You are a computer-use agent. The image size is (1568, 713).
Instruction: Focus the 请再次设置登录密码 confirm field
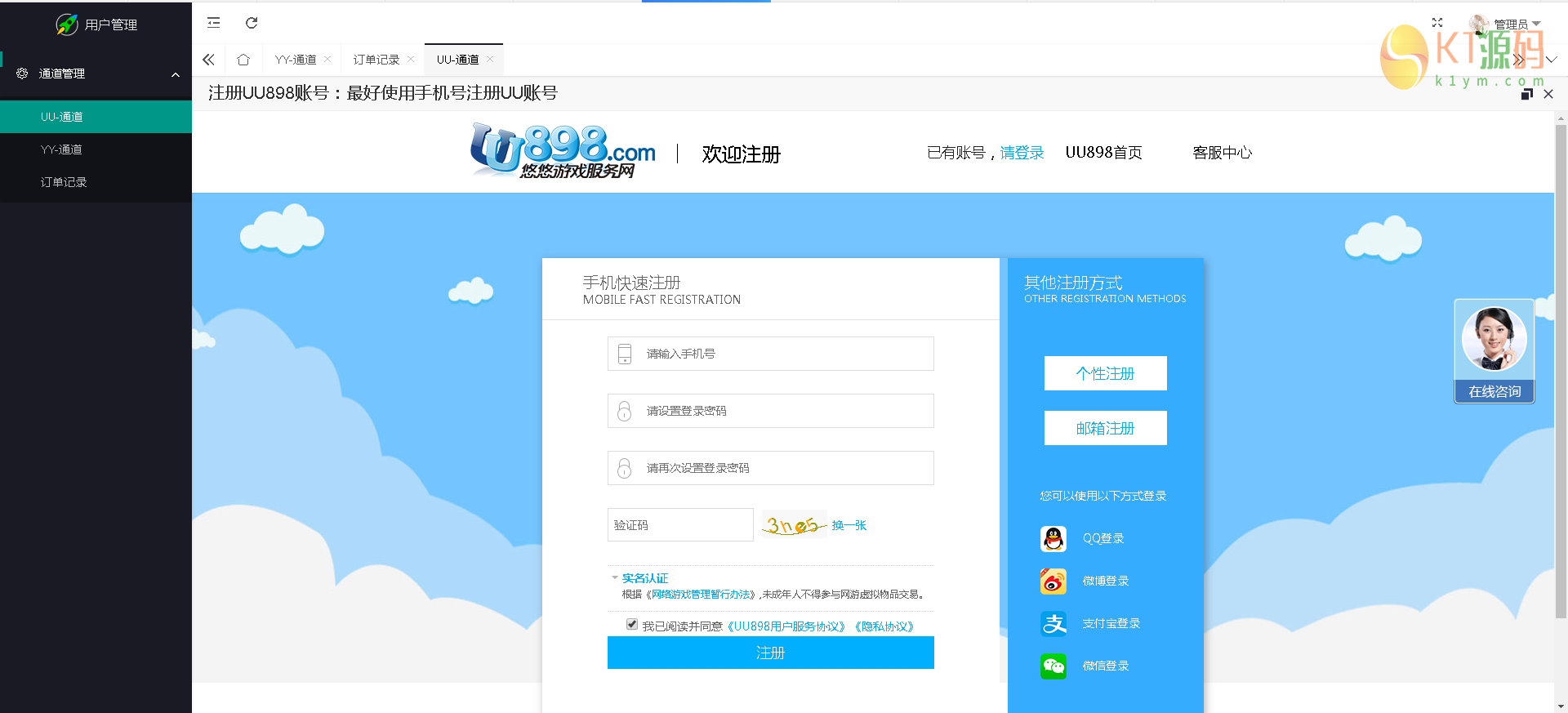[x=771, y=468]
